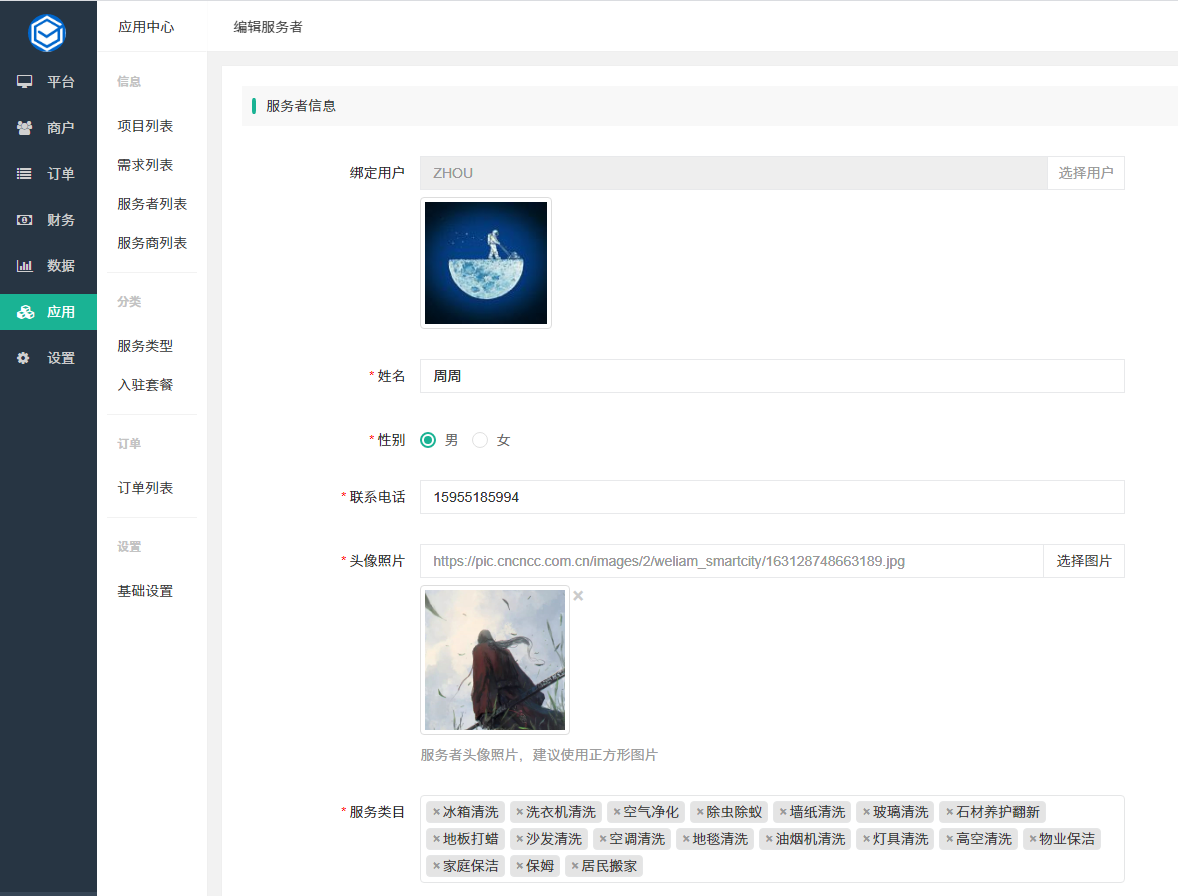Image resolution: width=1178 pixels, height=896 pixels.
Task: Click the 选择用户 button
Action: [x=1086, y=173]
